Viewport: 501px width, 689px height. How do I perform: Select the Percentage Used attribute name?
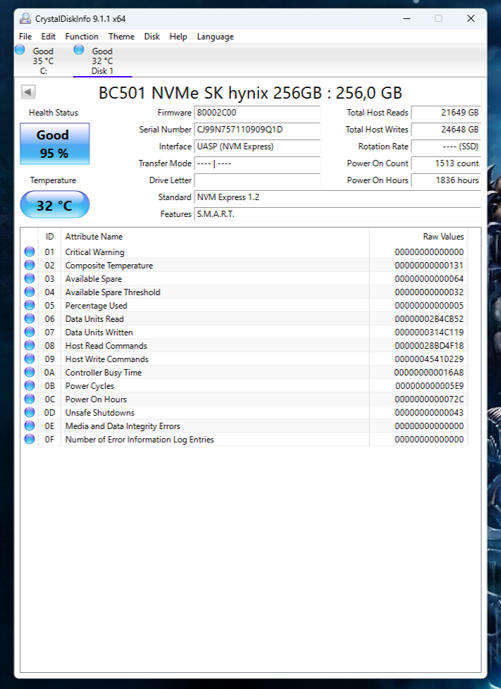click(x=96, y=305)
